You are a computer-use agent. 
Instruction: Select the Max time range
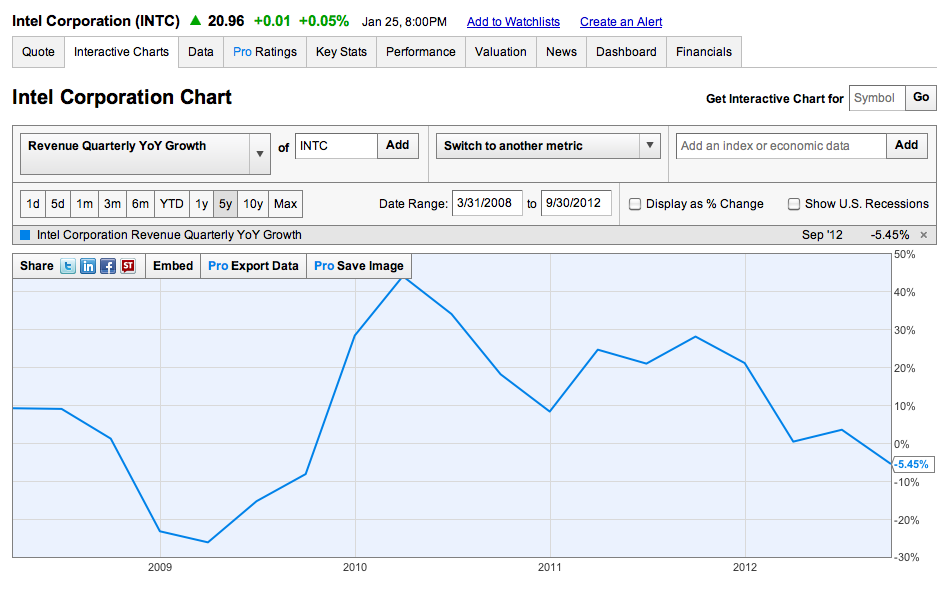coord(286,204)
